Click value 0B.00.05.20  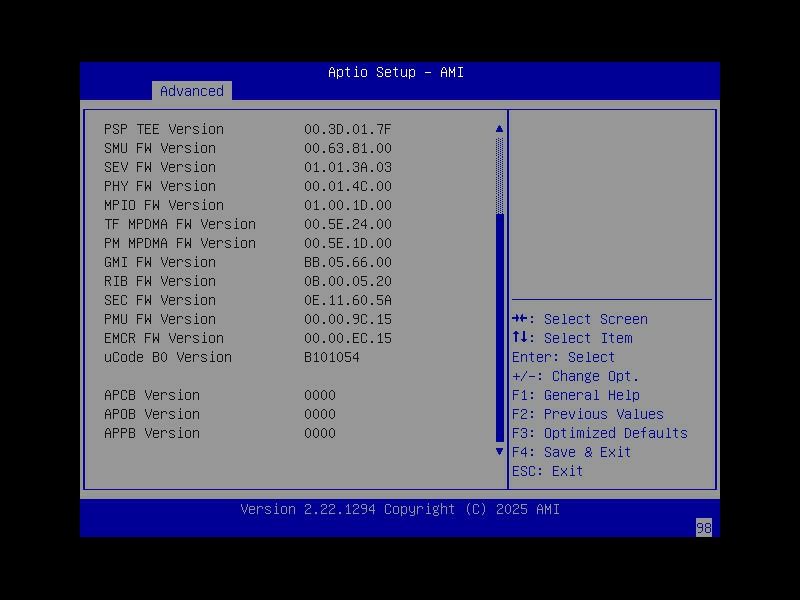348,281
